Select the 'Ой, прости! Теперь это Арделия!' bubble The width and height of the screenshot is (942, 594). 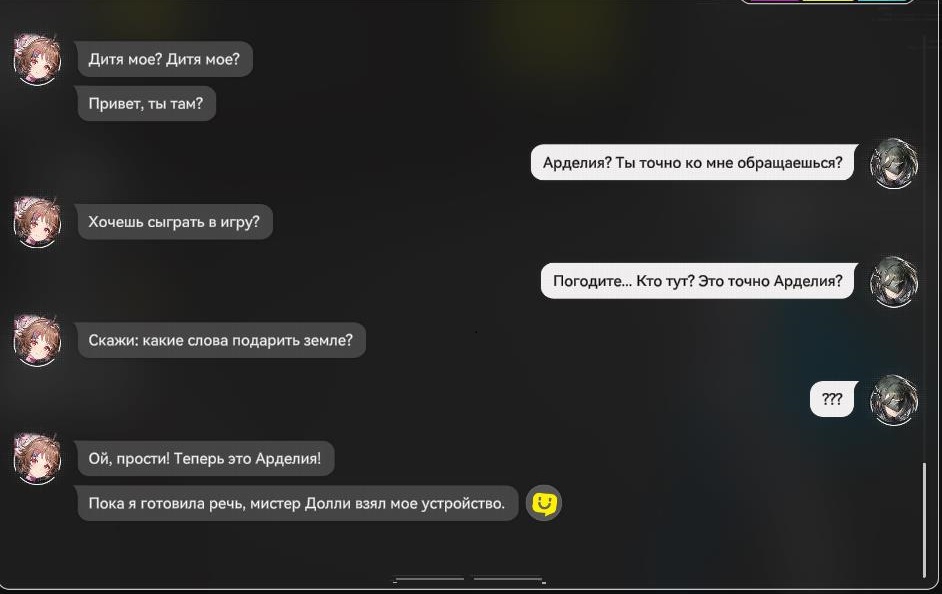pos(205,458)
